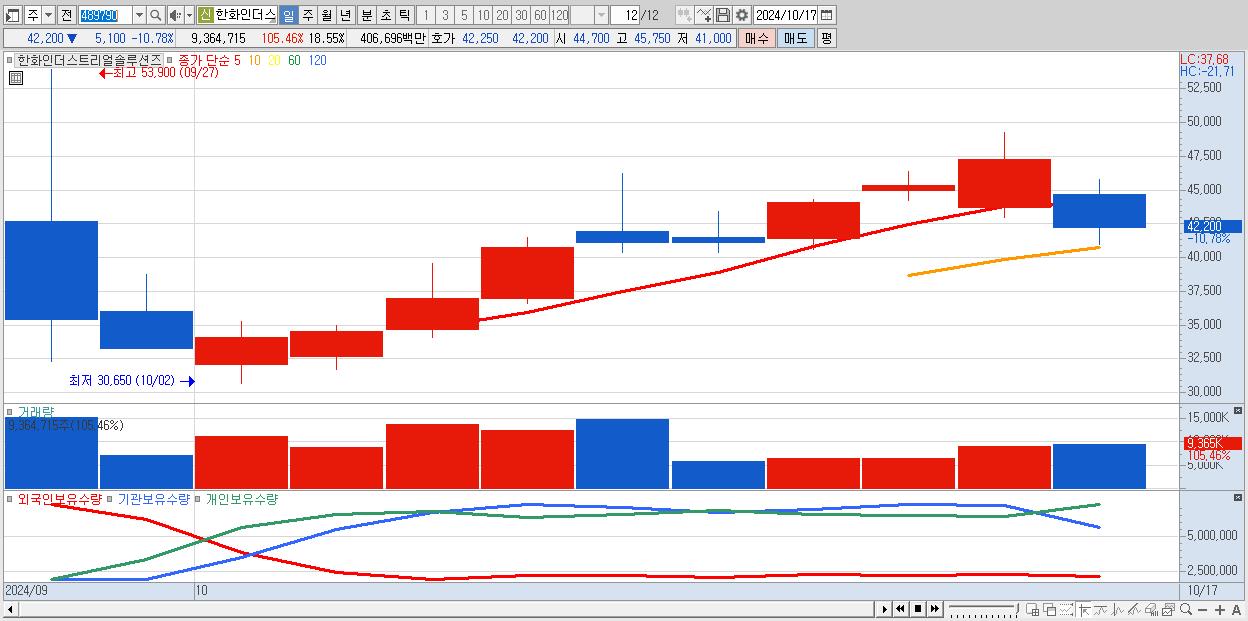Image resolution: width=1248 pixels, height=621 pixels.
Task: Rewind the chart replay
Action: pos(900,609)
